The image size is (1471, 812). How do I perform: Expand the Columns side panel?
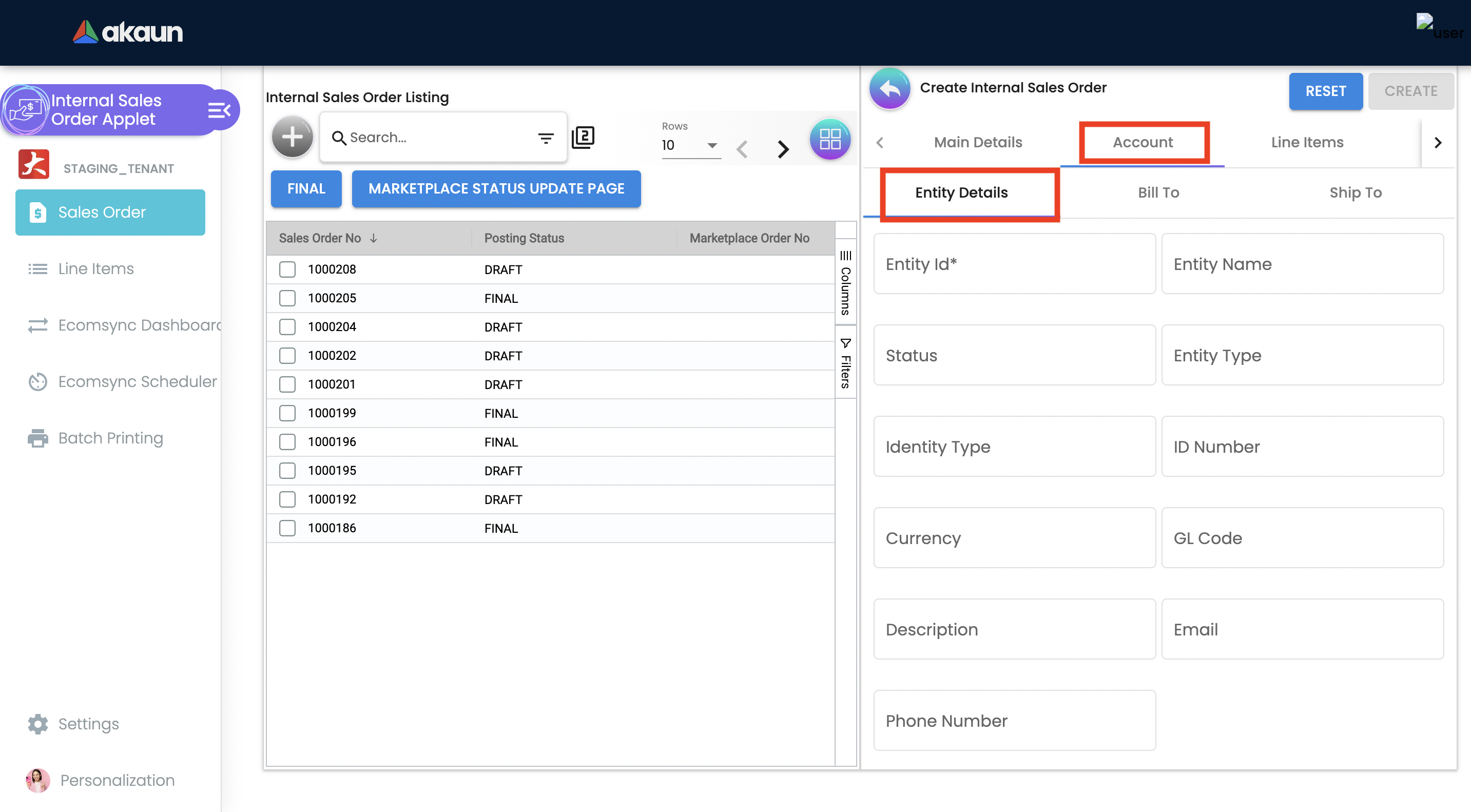tap(845, 283)
